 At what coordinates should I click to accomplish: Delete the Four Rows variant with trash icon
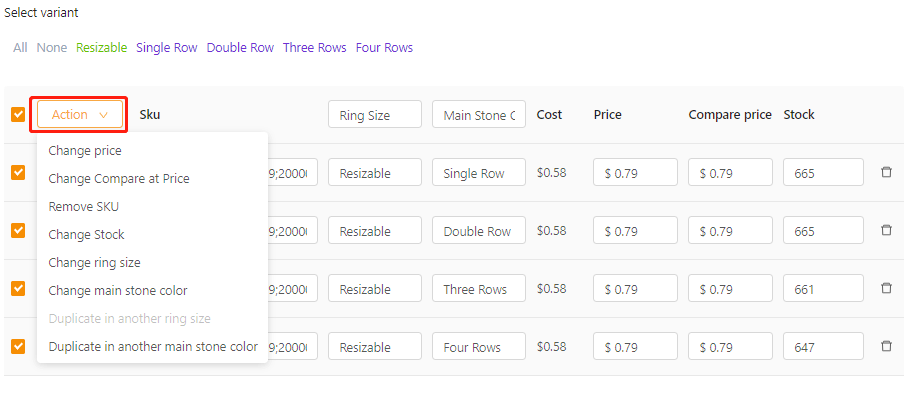tap(886, 346)
